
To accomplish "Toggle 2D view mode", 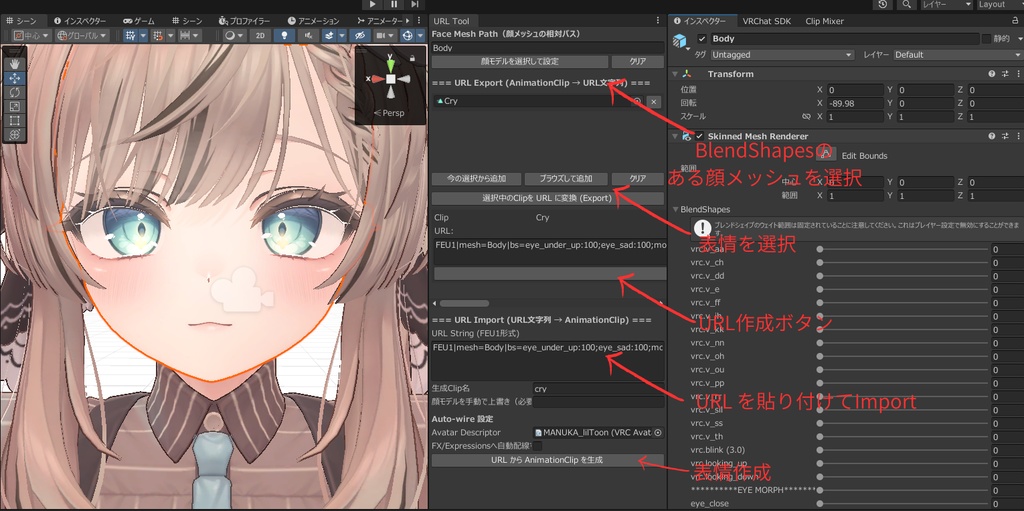I will click(261, 35).
